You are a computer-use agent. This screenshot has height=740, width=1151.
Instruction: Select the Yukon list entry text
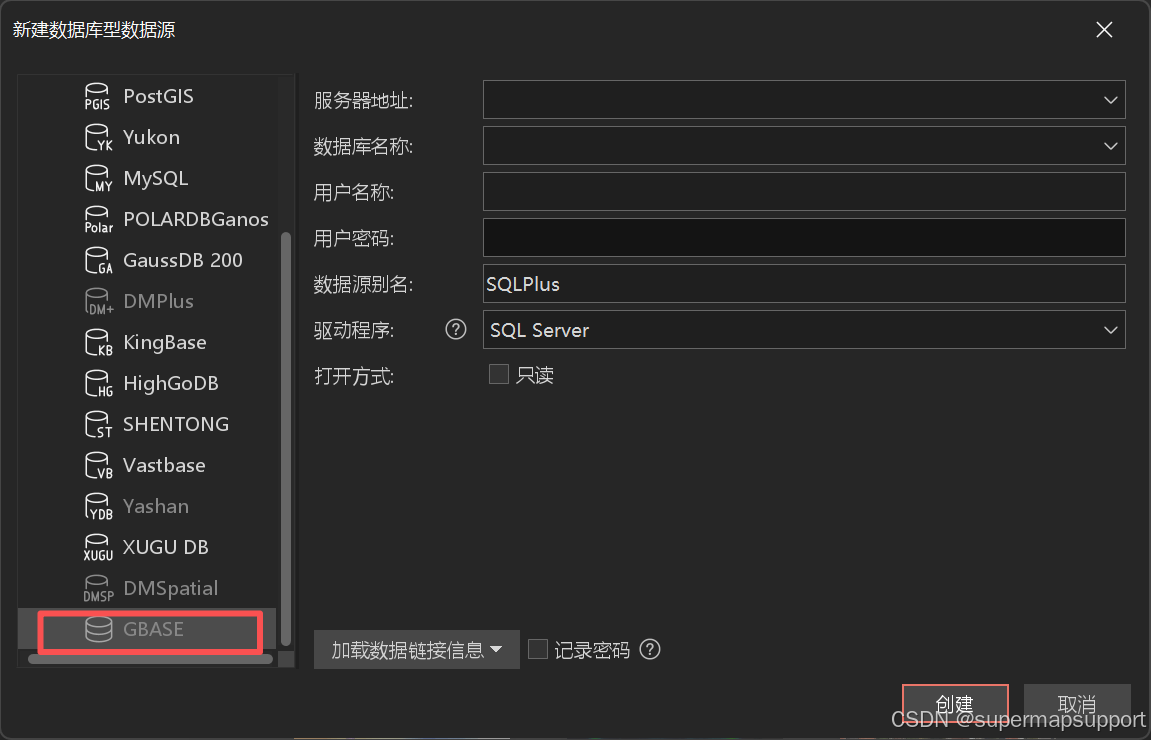[x=151, y=137]
